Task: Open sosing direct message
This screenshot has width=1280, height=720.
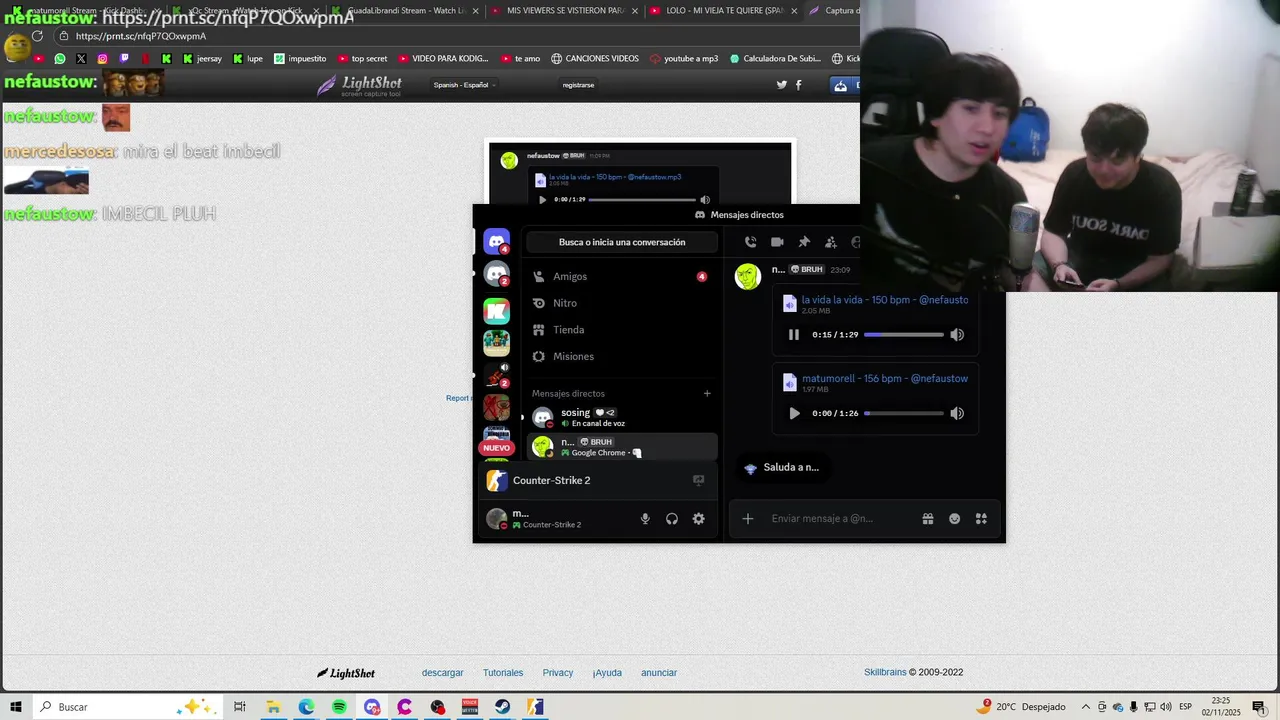Action: [620, 417]
